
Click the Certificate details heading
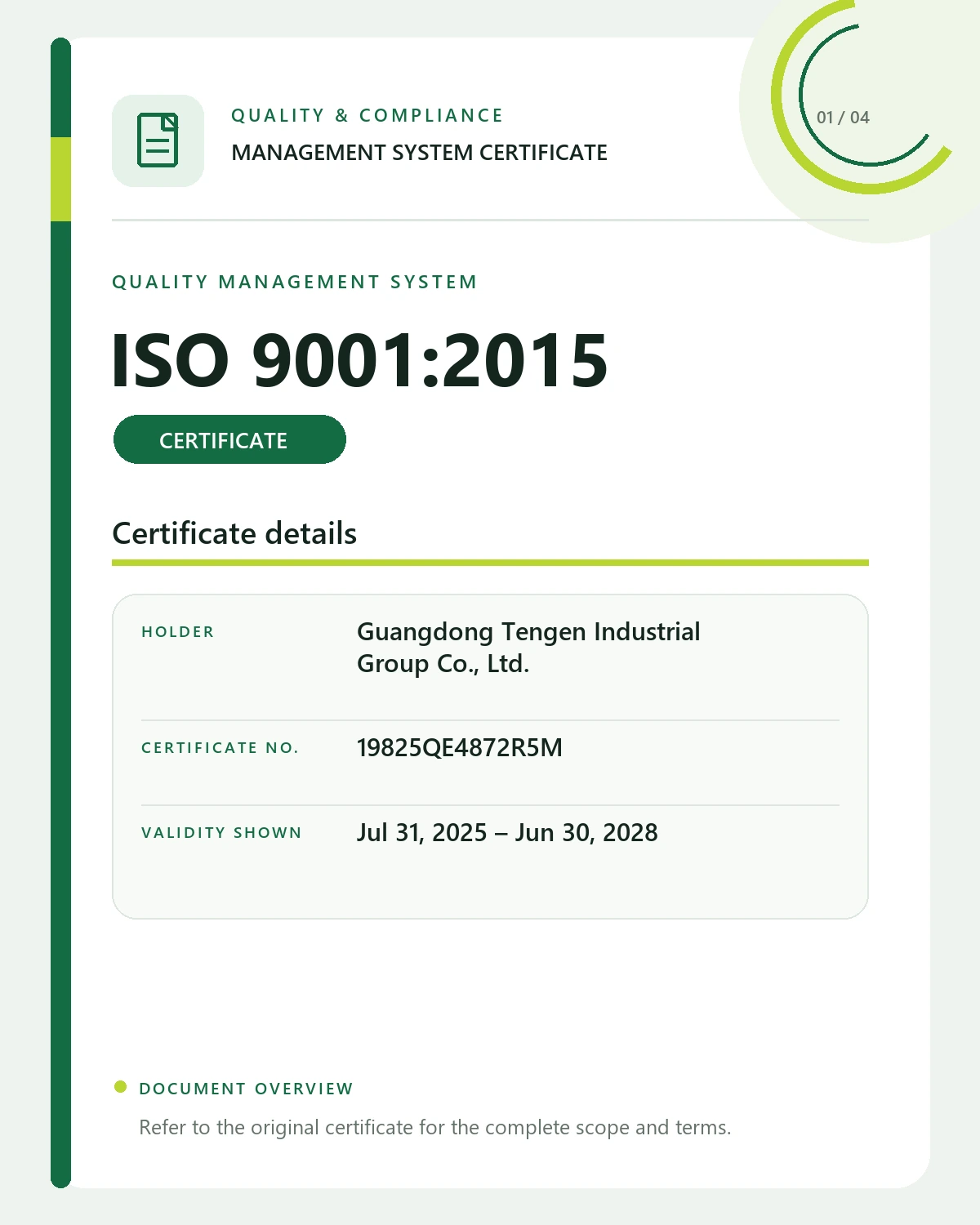[234, 533]
